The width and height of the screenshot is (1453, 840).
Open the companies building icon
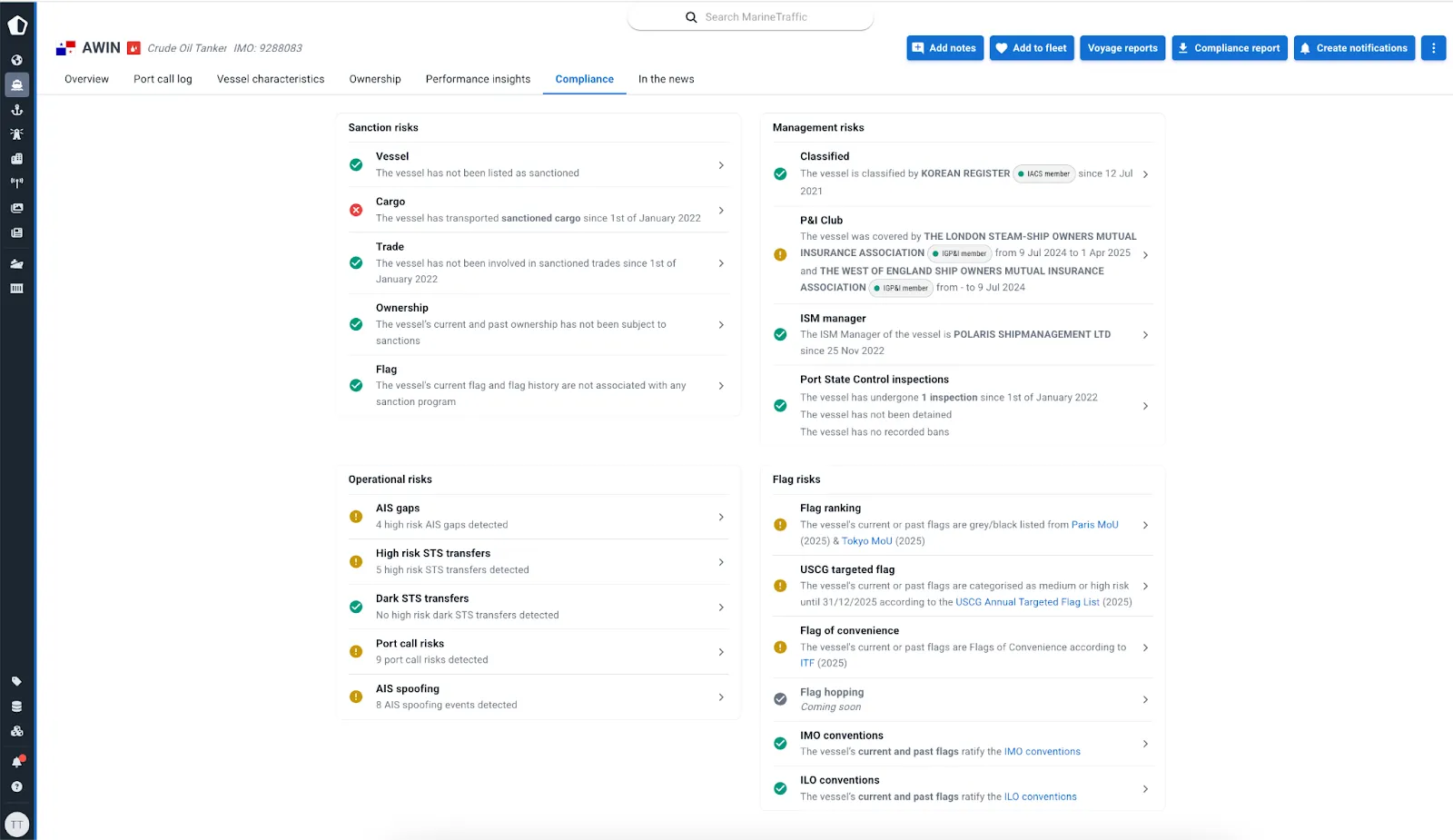16,158
